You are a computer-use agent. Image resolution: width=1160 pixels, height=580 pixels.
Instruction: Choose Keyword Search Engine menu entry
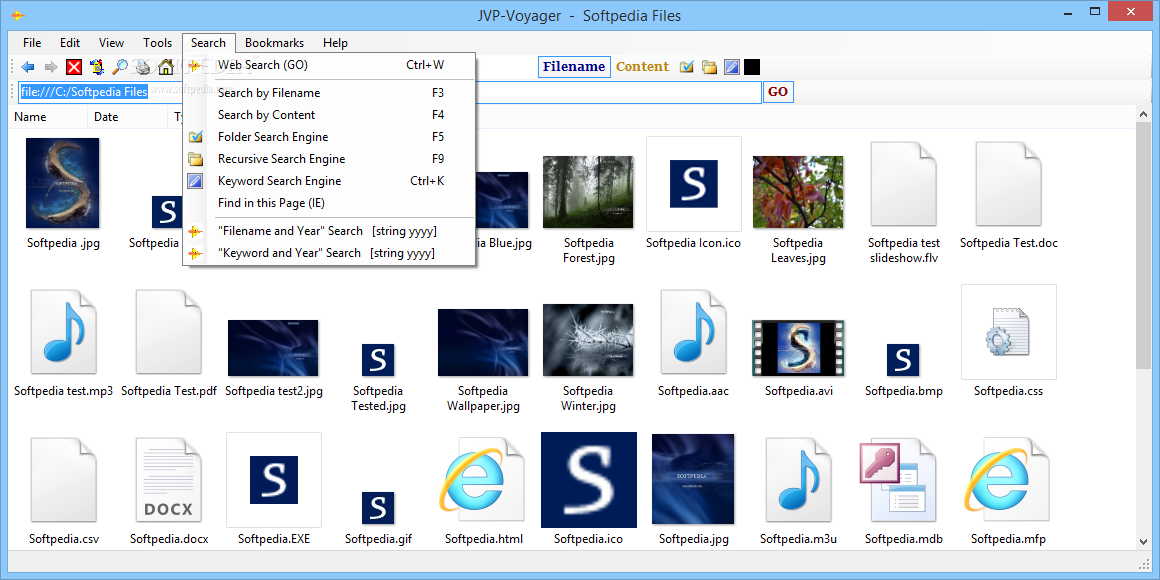coord(329,181)
